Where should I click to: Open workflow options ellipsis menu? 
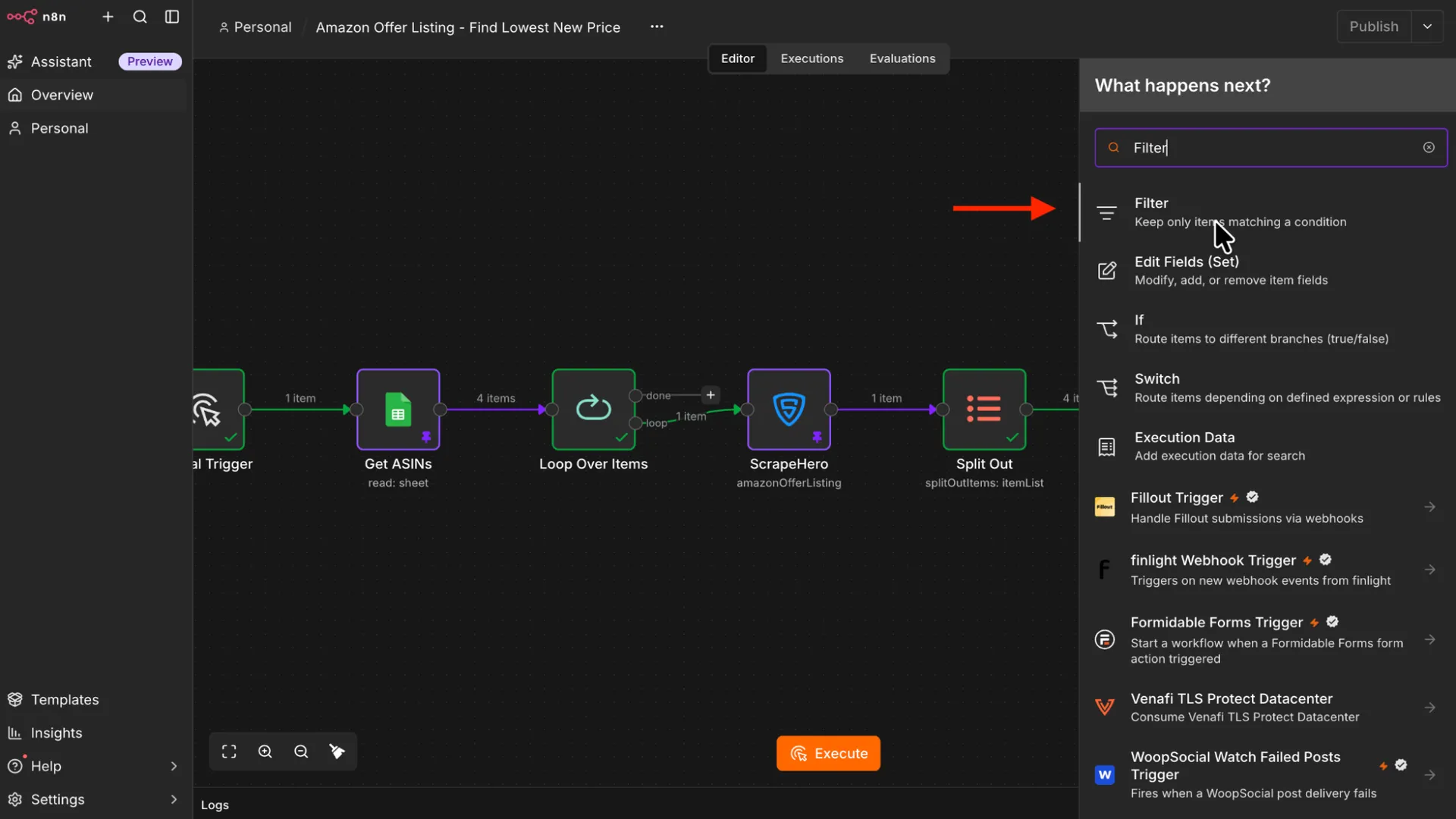657,27
